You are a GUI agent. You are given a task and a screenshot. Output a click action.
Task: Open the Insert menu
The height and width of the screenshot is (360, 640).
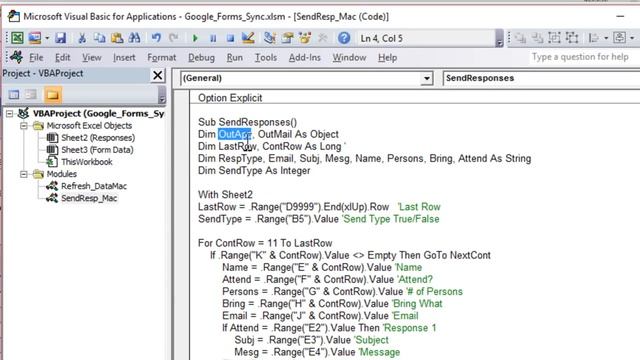tap(124, 58)
